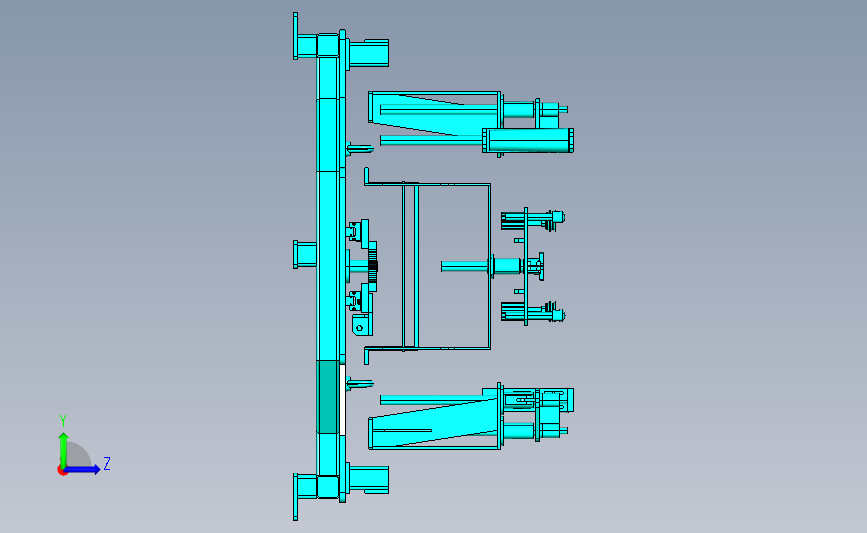
Task: Click the "Z" axis label
Action: 107,463
